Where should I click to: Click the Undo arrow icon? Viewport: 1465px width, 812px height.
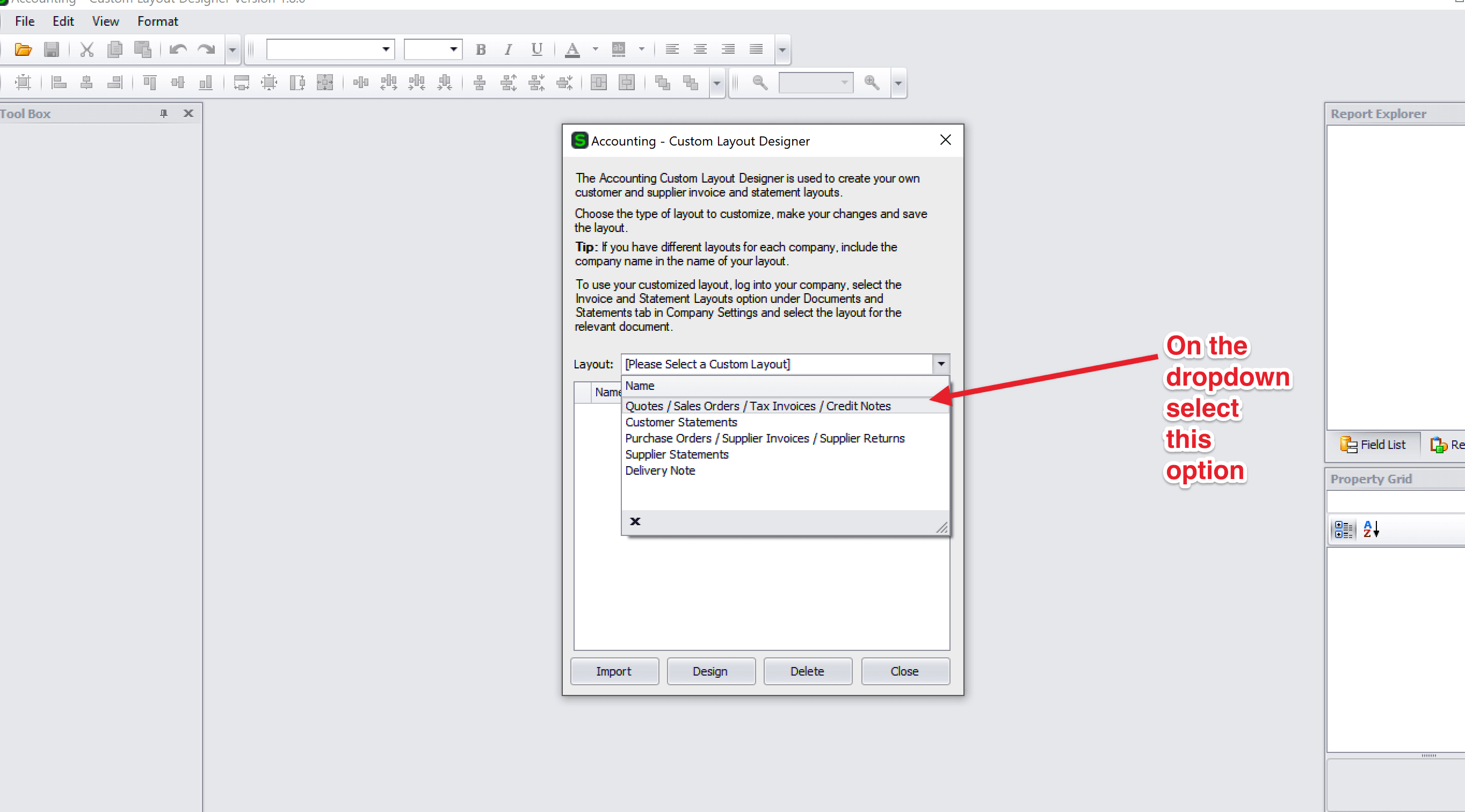(178, 49)
